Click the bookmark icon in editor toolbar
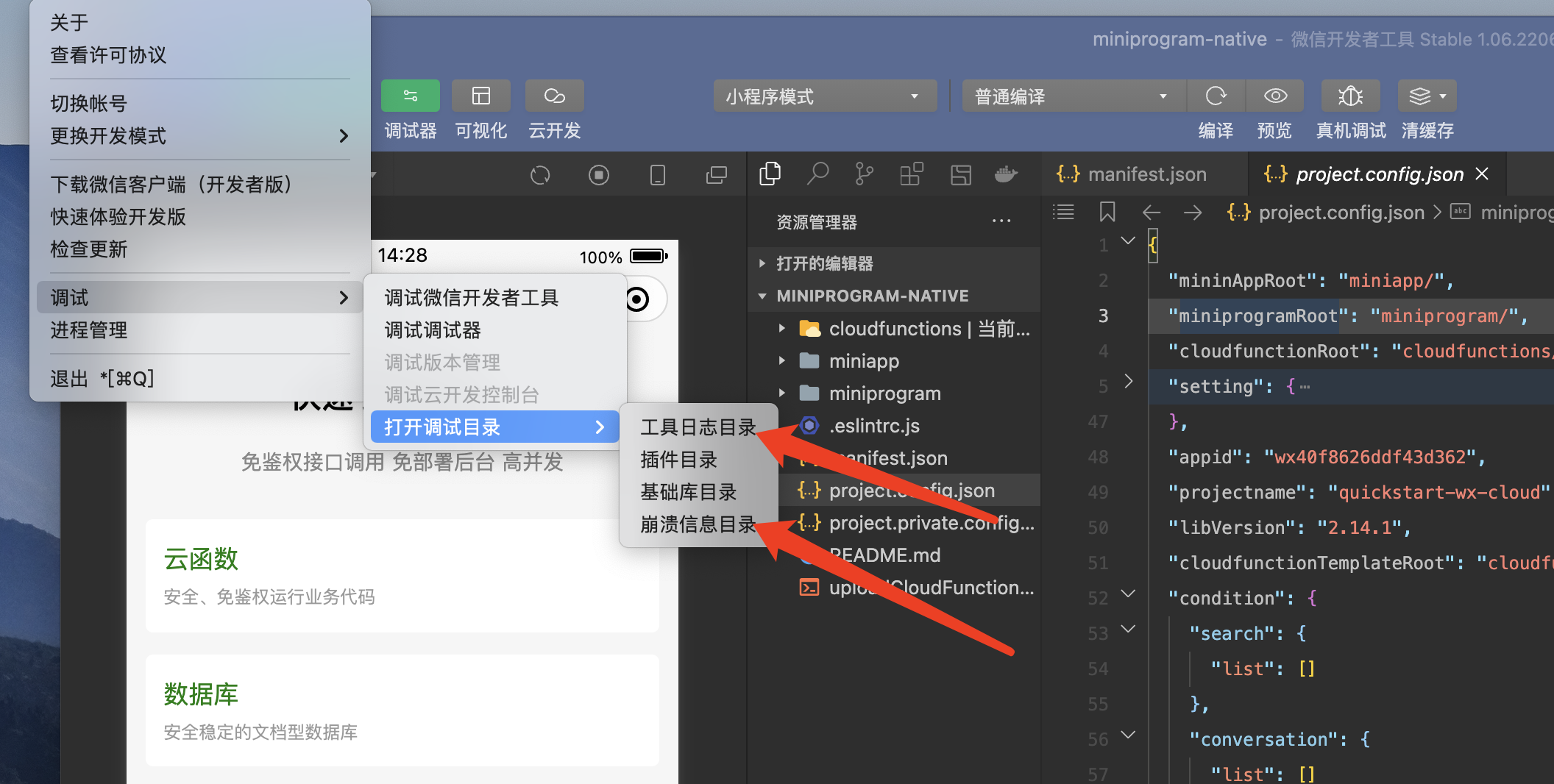 [1107, 213]
